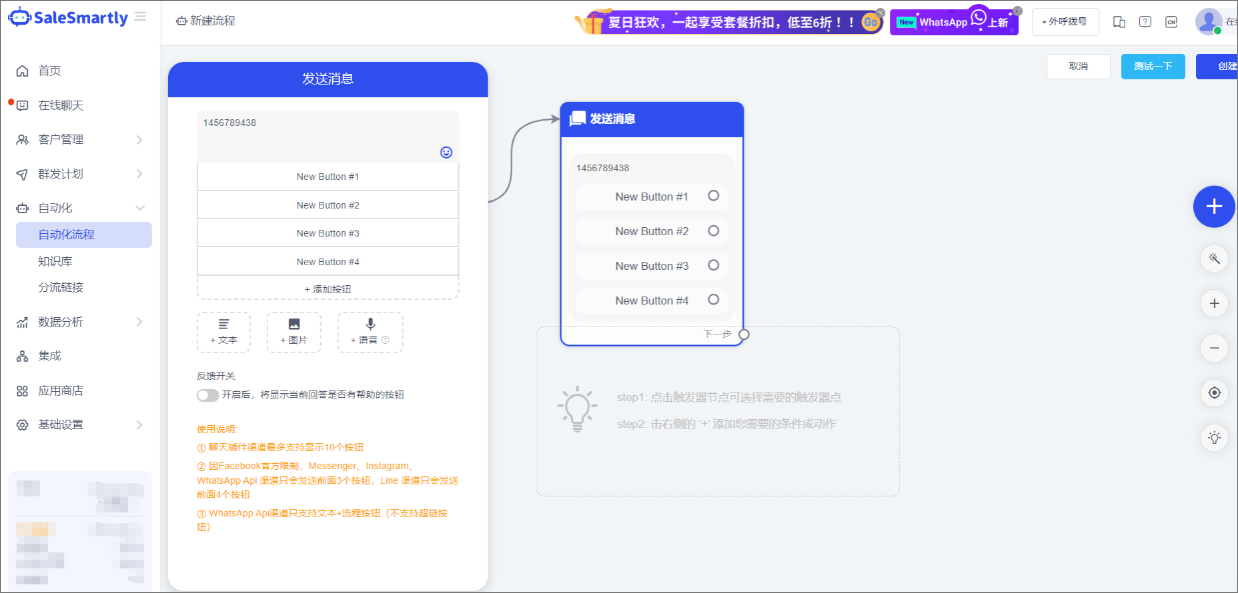Center the canvas with the target icon
Viewport: 1238px width, 593px height.
[1214, 393]
